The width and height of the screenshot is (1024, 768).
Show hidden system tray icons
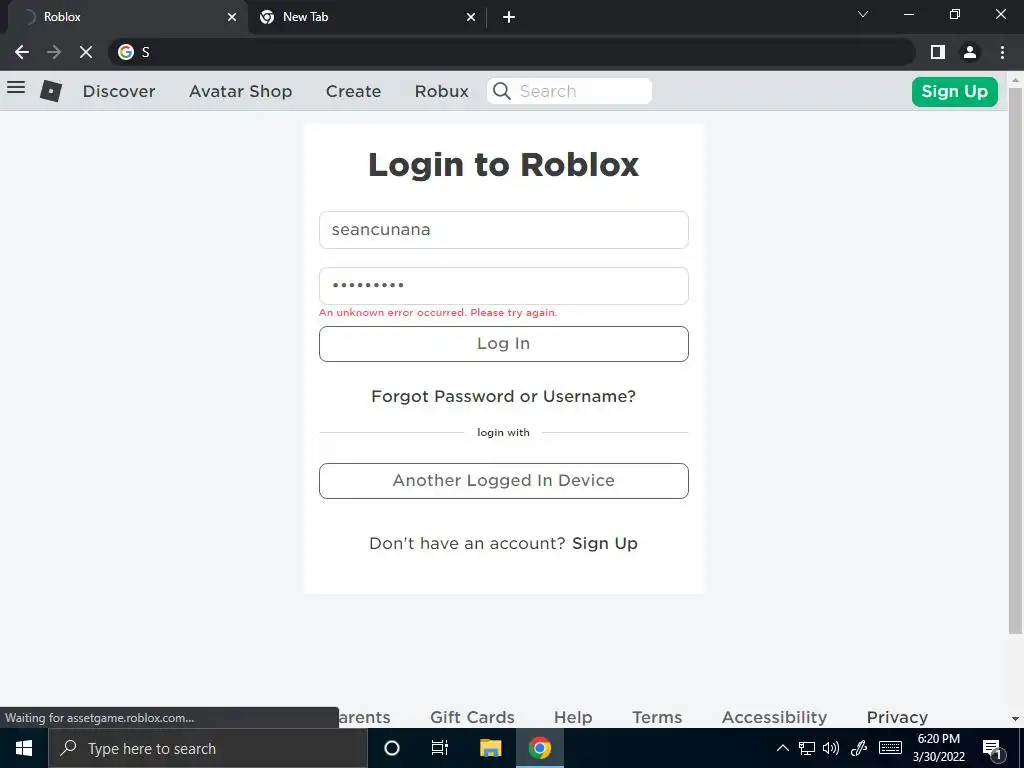pyautogui.click(x=782, y=748)
